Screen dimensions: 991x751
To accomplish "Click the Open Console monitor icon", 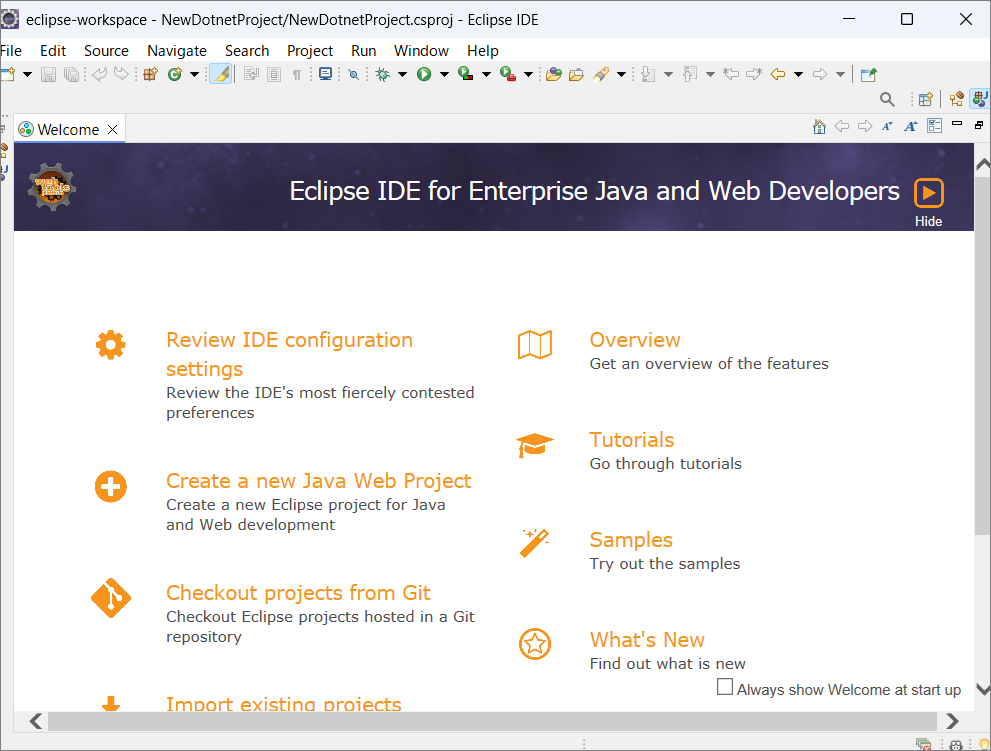I will point(325,75).
